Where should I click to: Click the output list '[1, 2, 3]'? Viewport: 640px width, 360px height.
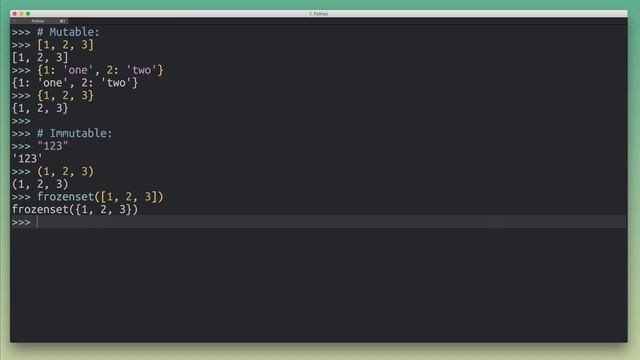(x=40, y=57)
